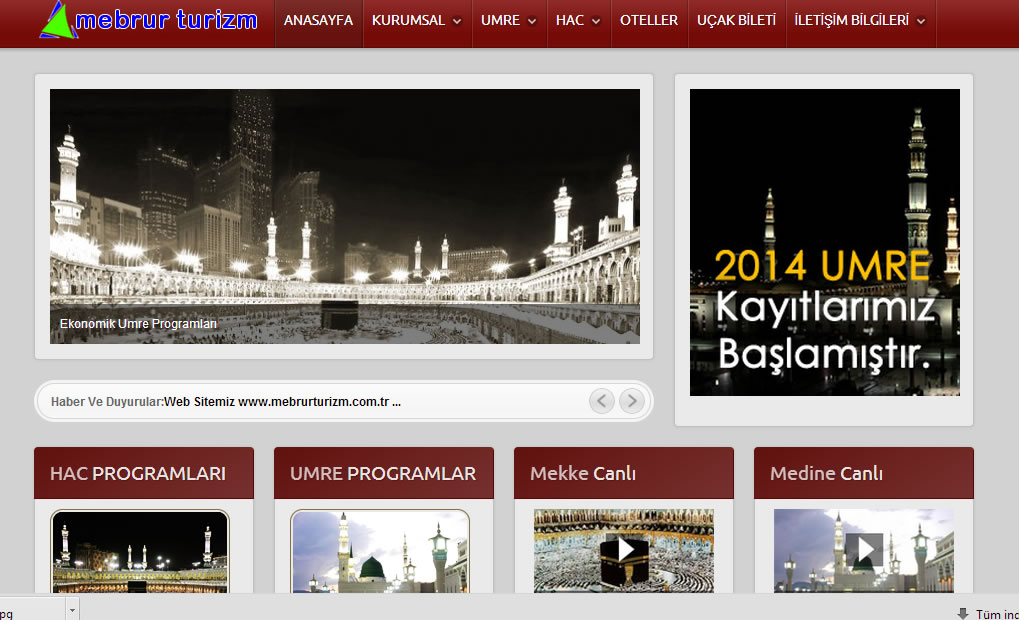The width and height of the screenshot is (1019, 620).
Task: Open the UMRE menu item
Action: click(500, 20)
